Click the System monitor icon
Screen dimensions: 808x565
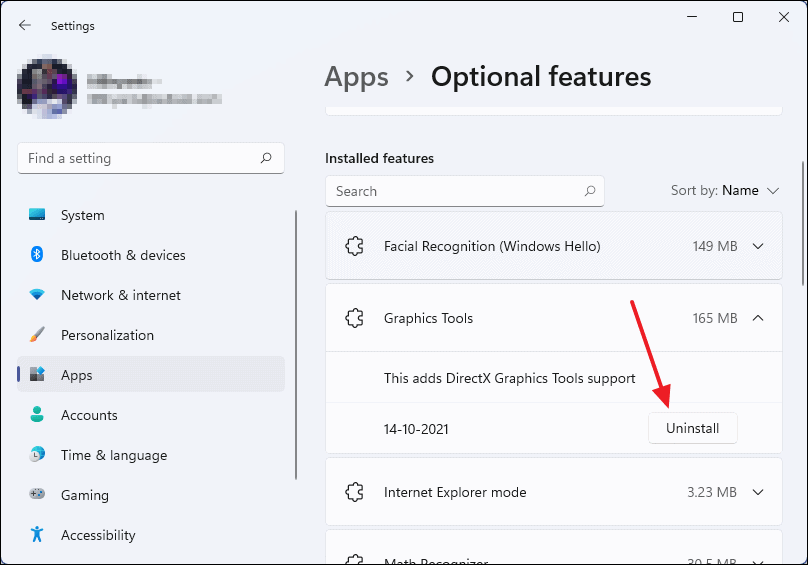click(37, 214)
